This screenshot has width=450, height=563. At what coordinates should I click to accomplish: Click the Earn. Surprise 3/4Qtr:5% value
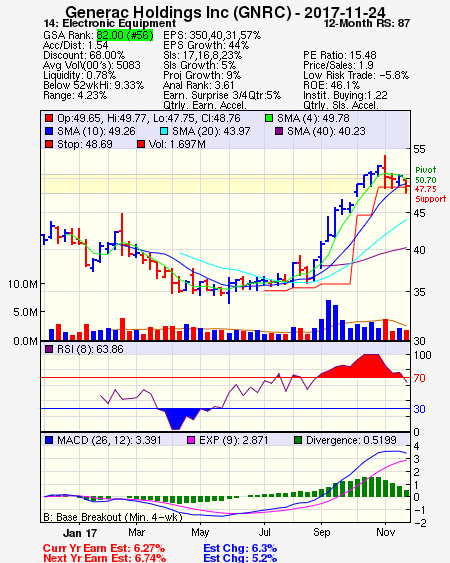(x=222, y=96)
